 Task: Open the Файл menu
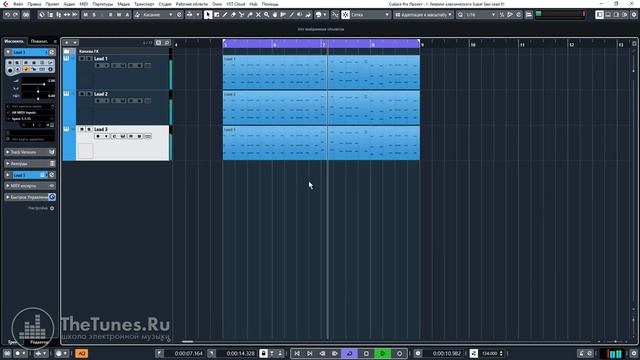click(18, 4)
